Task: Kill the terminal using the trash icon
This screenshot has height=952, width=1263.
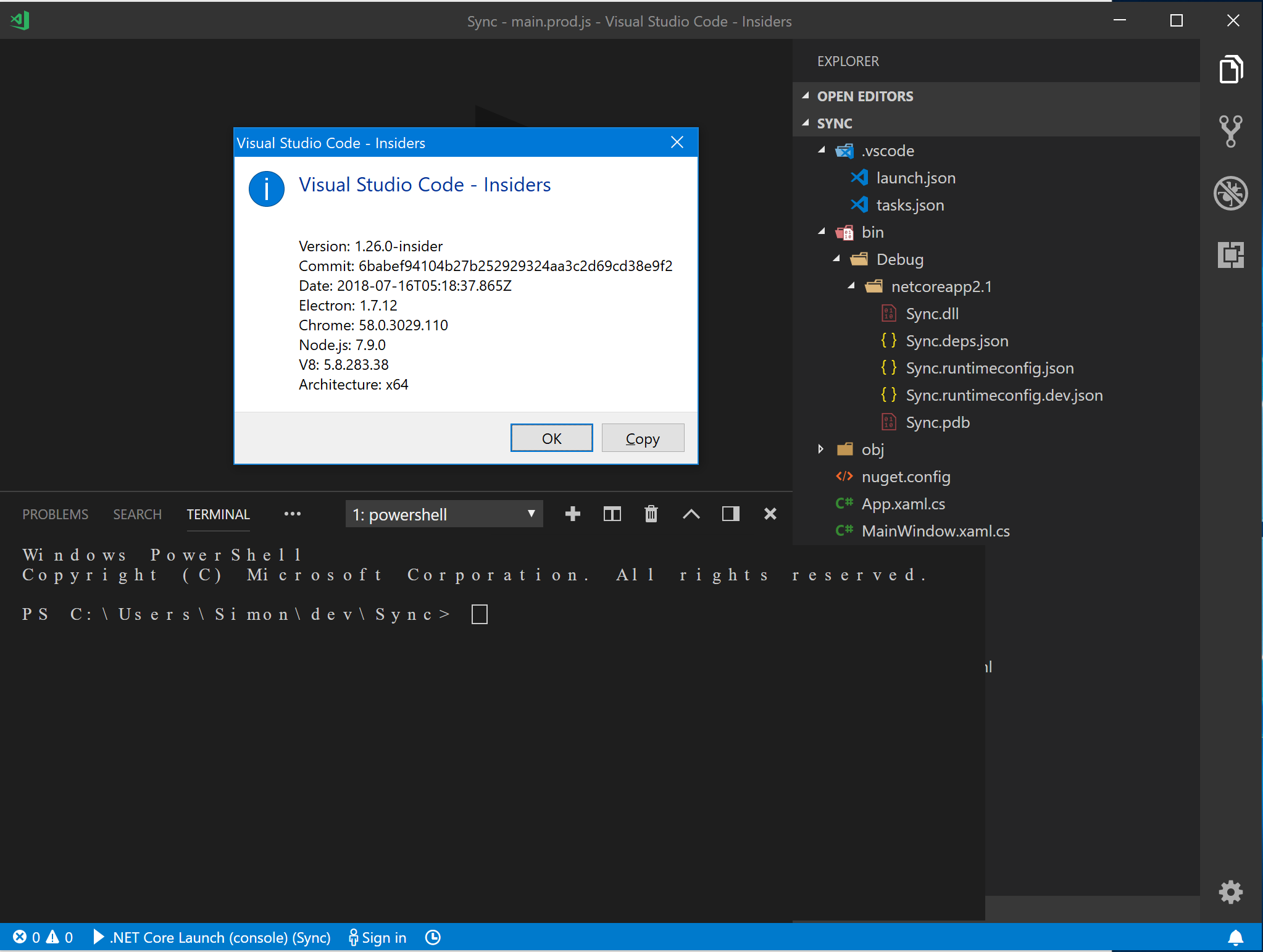Action: [x=651, y=513]
